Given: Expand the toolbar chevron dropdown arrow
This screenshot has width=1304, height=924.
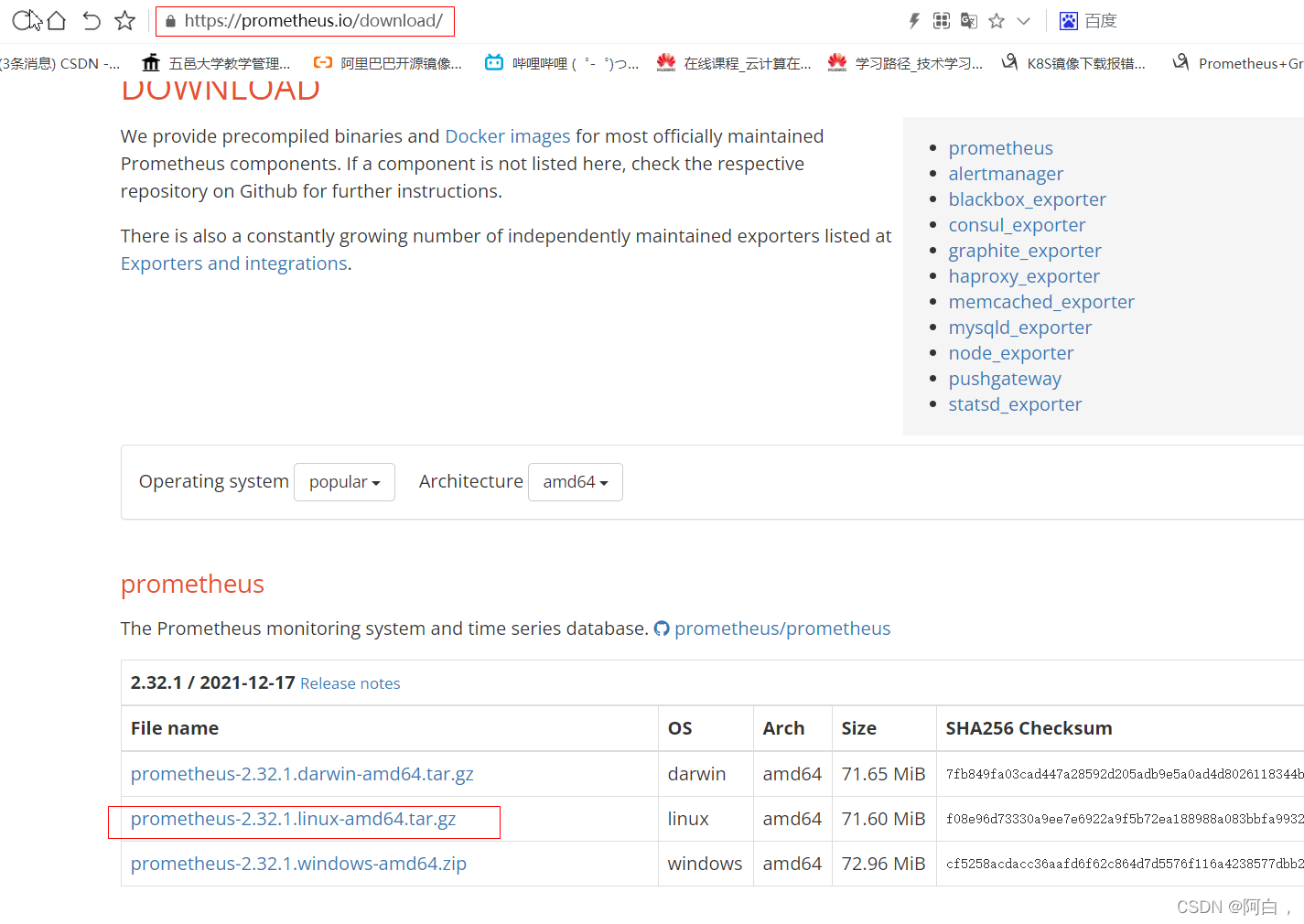Looking at the screenshot, I should [1024, 21].
